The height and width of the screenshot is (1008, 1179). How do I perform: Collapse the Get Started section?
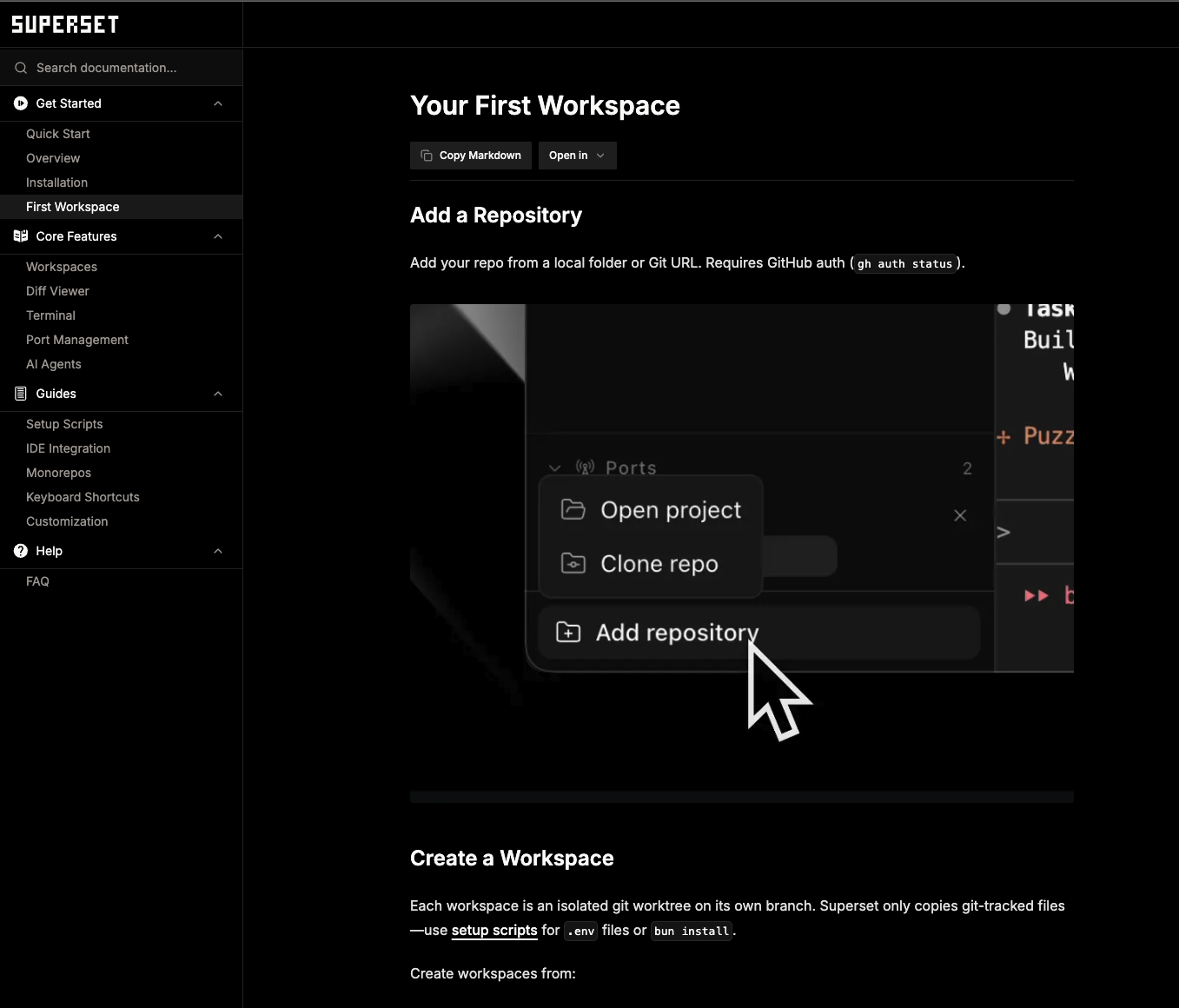(218, 103)
